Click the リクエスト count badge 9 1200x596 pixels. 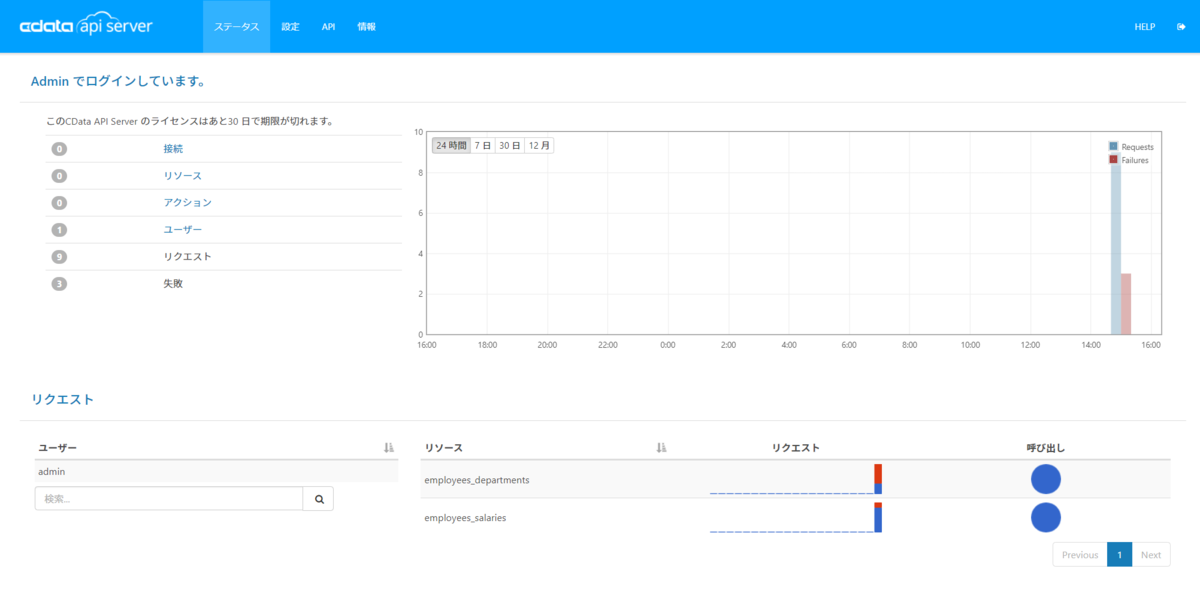pyautogui.click(x=59, y=257)
